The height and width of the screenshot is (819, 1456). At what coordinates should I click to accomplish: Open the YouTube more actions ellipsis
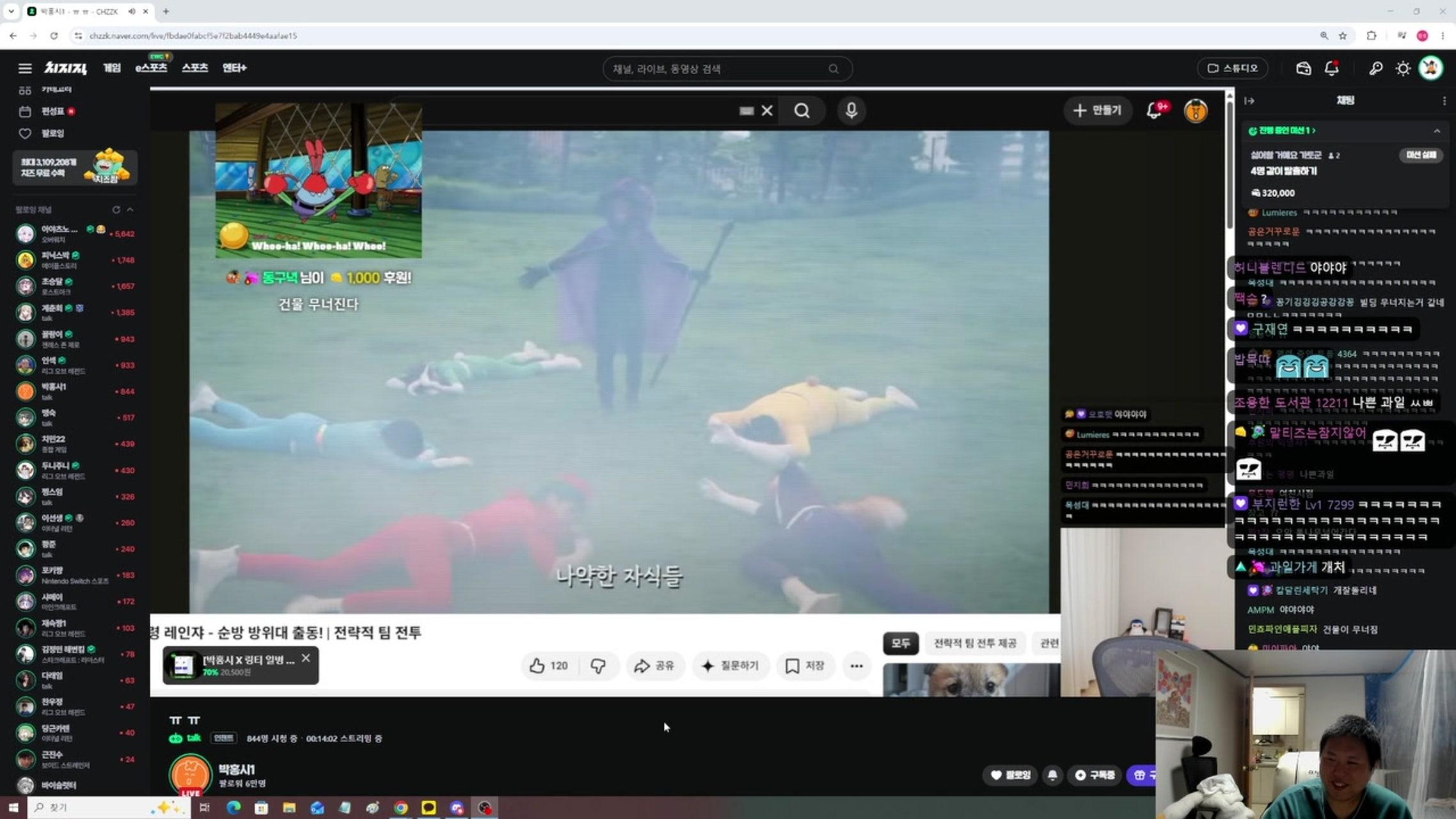857,666
